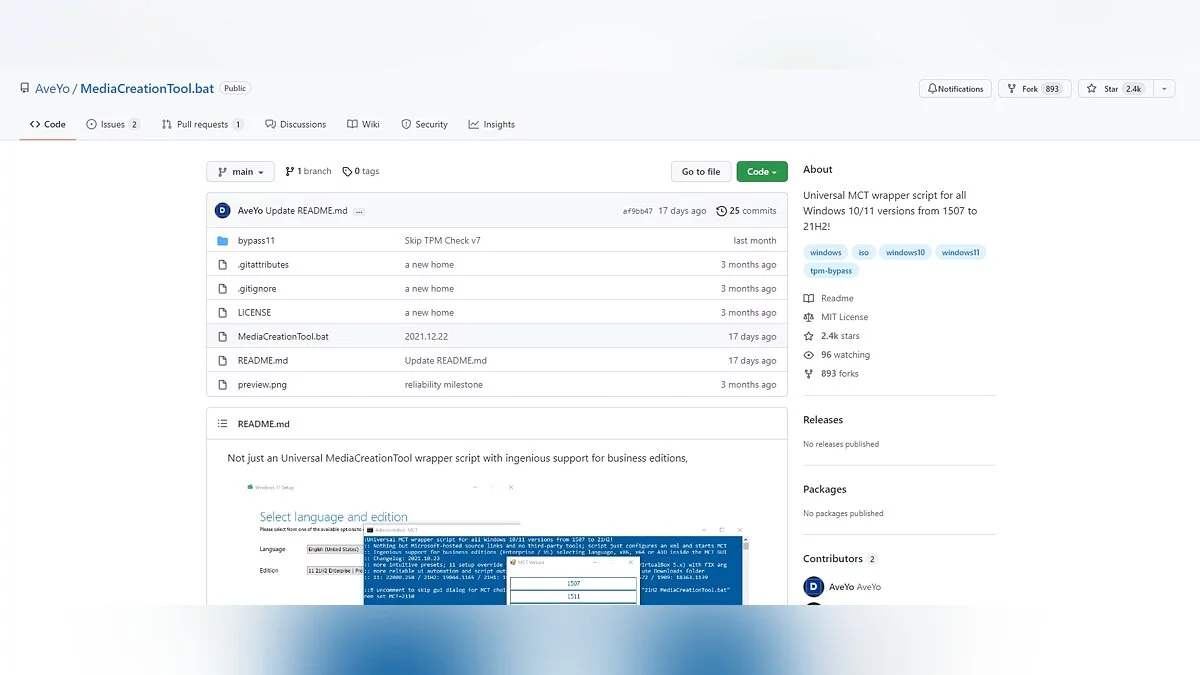Expand the main branch dropdown

point(240,172)
